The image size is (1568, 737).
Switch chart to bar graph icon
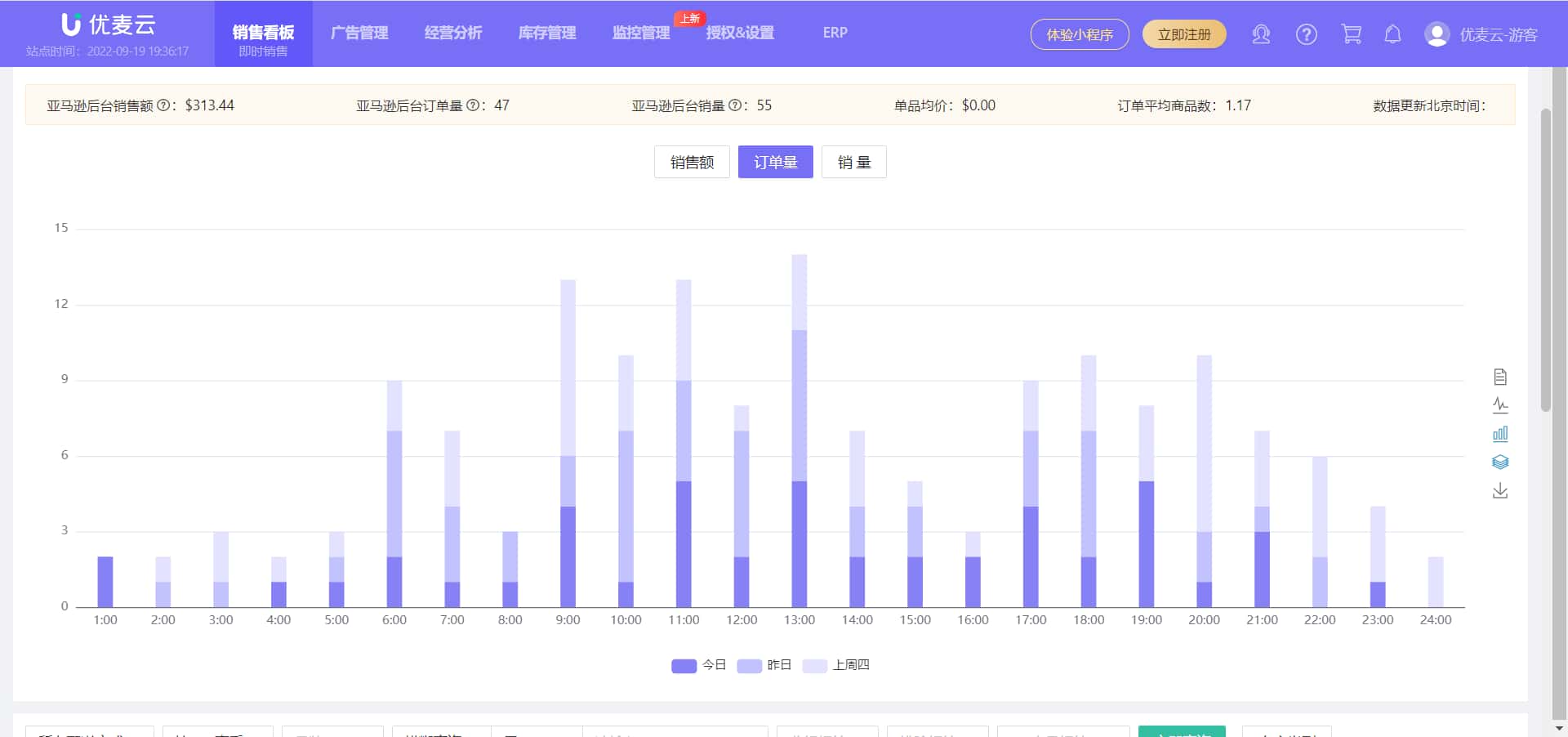click(1499, 434)
